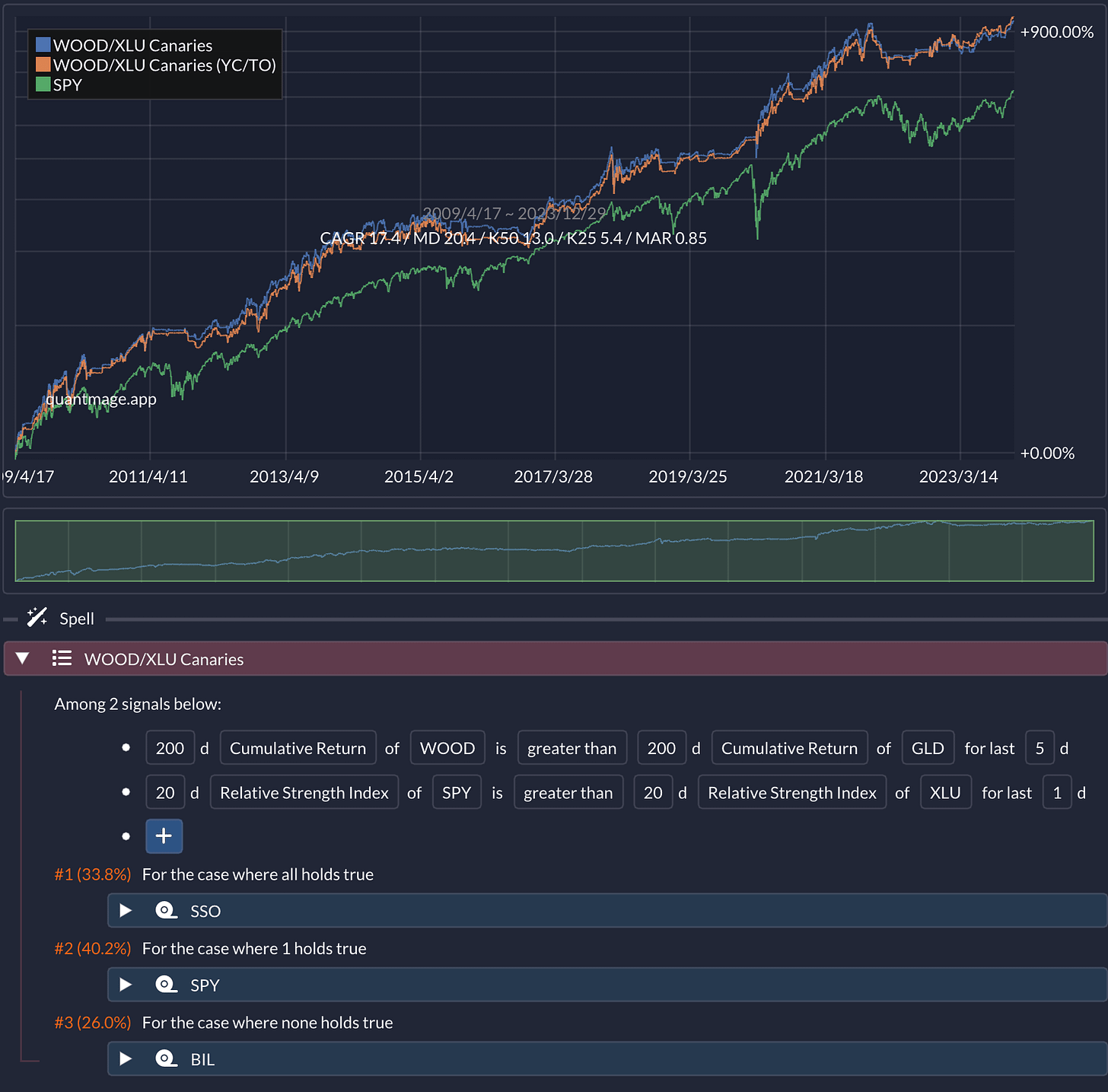Image resolution: width=1108 pixels, height=1092 pixels.
Task: Click the '#3 (26.0%)' case label
Action: coord(93,1022)
